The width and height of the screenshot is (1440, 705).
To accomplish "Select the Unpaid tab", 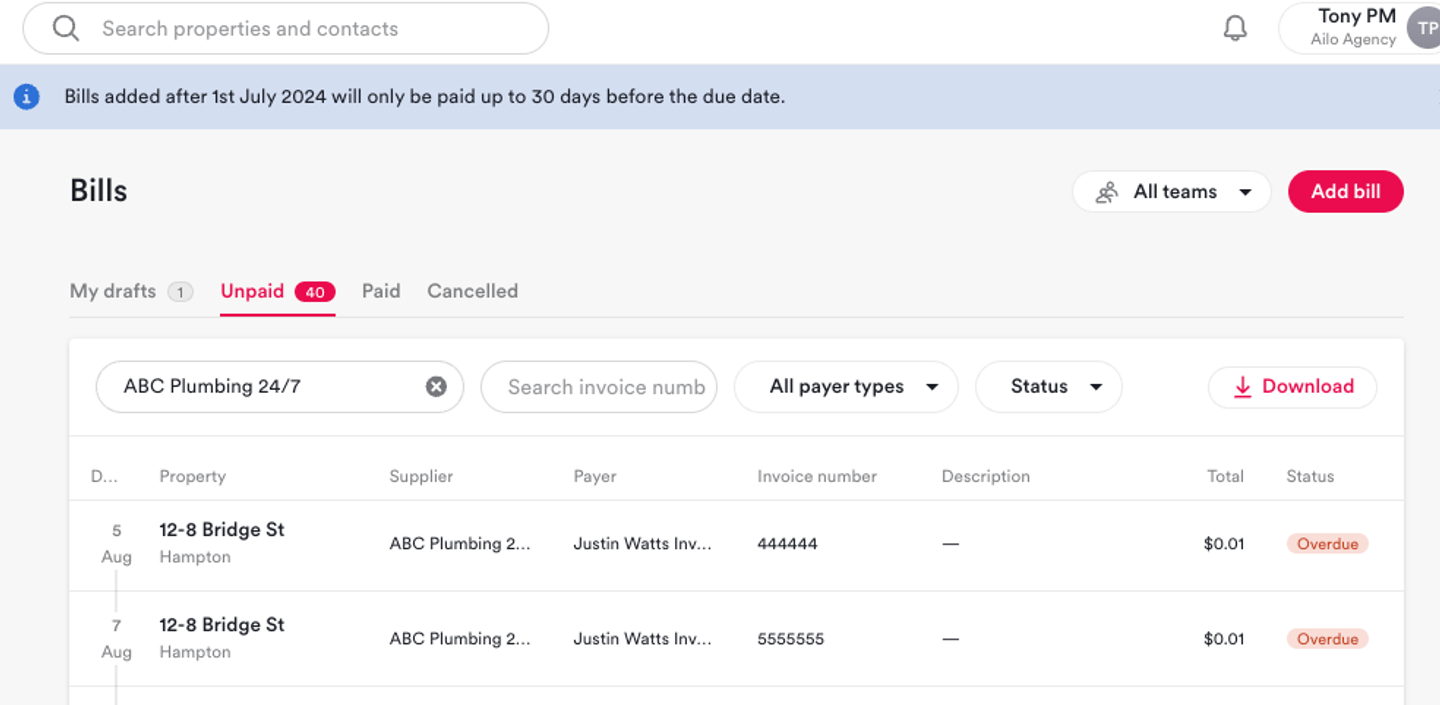I will tap(253, 291).
